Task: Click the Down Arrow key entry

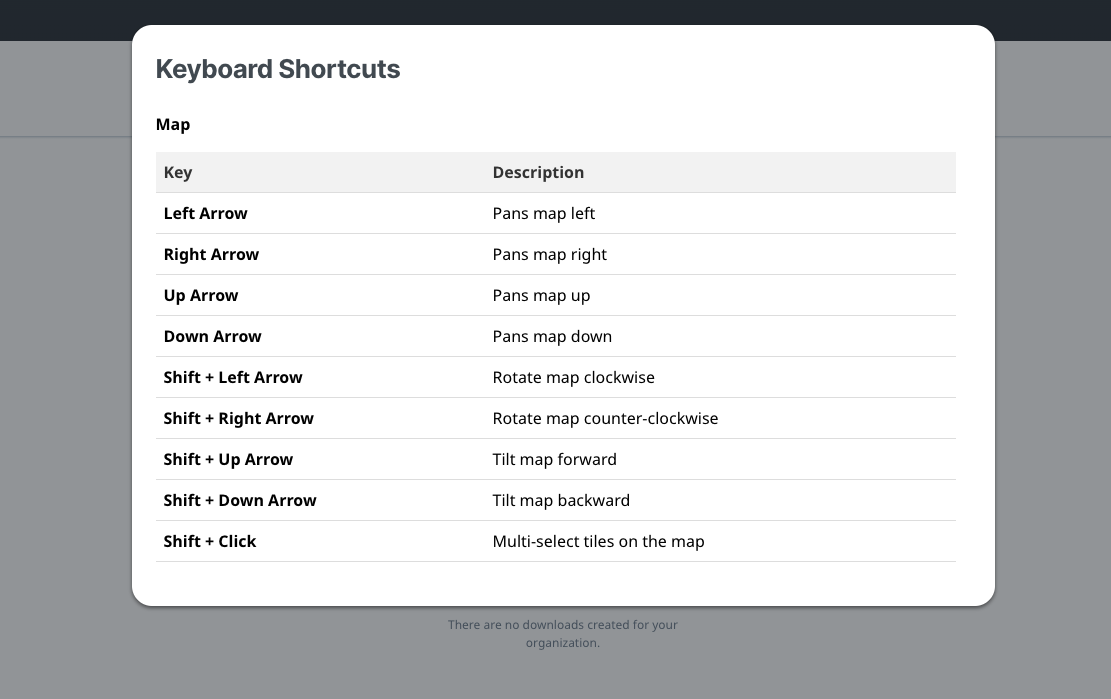Action: (212, 336)
